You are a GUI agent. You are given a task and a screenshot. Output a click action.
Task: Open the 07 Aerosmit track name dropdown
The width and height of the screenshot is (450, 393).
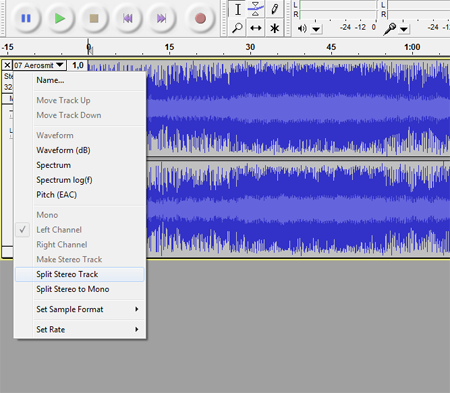point(39,65)
